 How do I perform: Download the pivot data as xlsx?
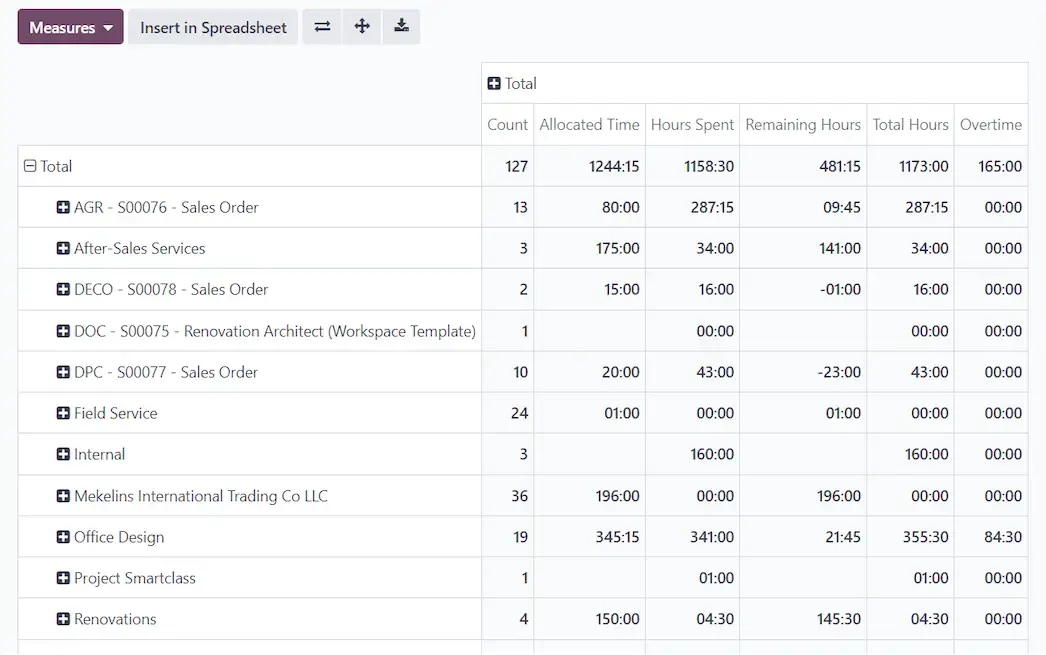[402, 27]
